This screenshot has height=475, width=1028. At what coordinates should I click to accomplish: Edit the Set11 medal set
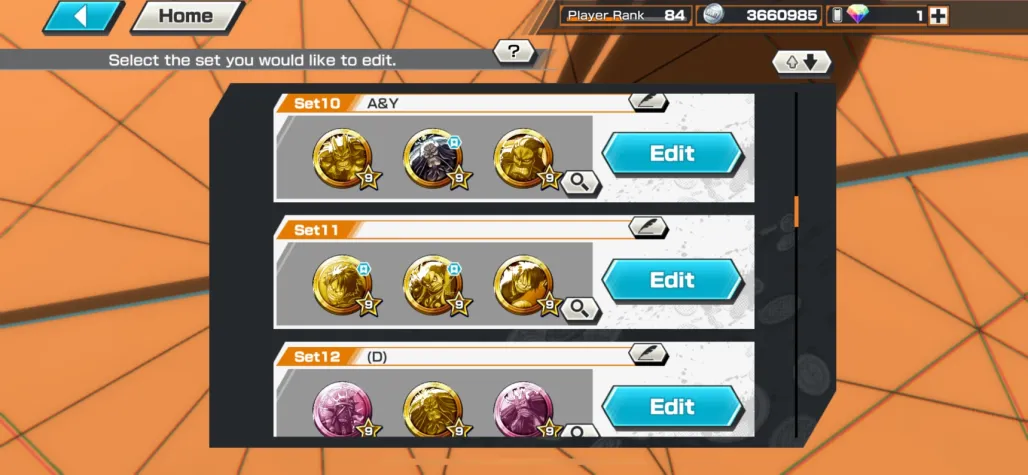pos(673,280)
